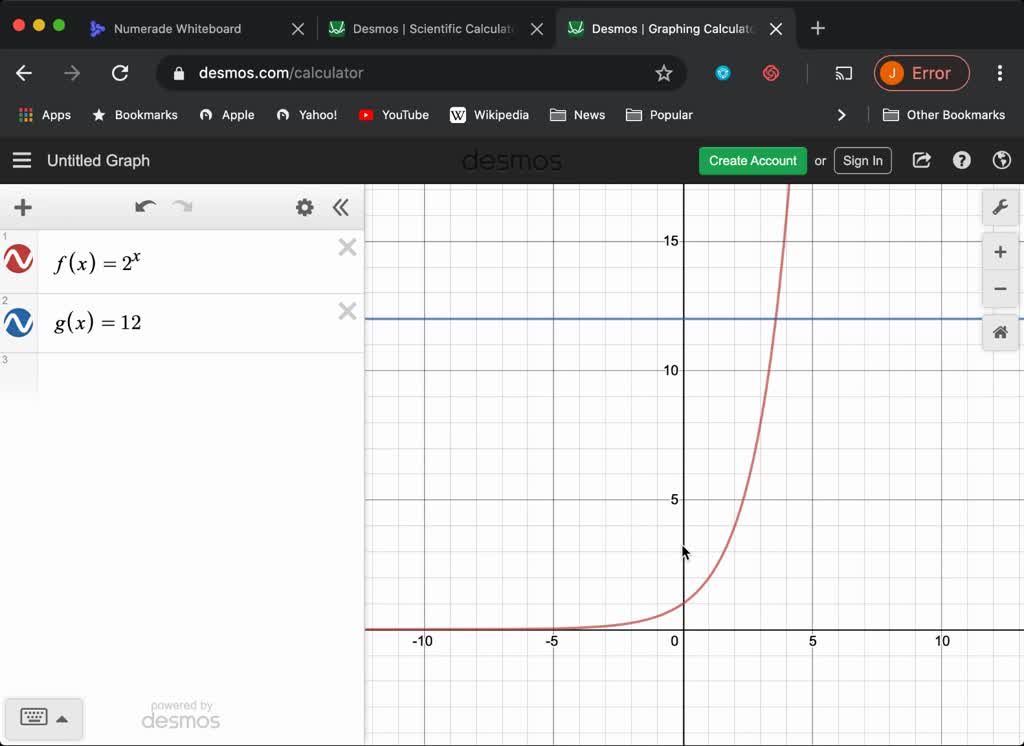The image size is (1024, 746).
Task: Toggle visibility of f(x)=2^x with its colored icon
Action: 18,258
